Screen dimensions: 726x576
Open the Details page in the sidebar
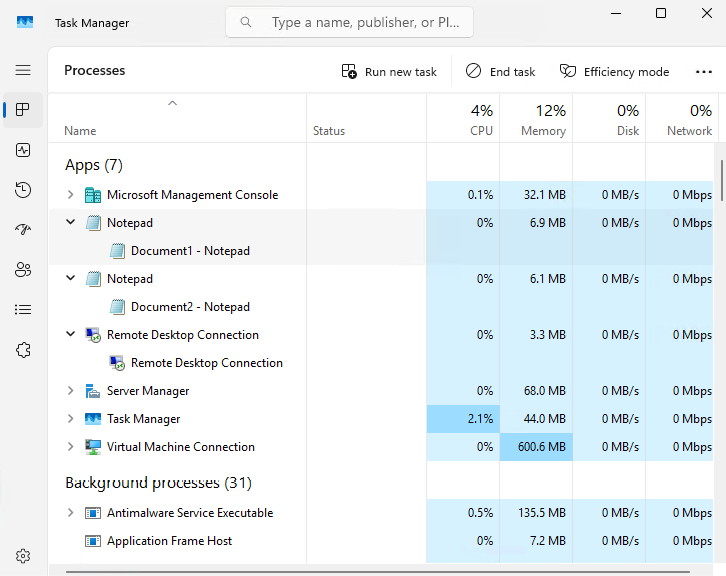pos(23,309)
